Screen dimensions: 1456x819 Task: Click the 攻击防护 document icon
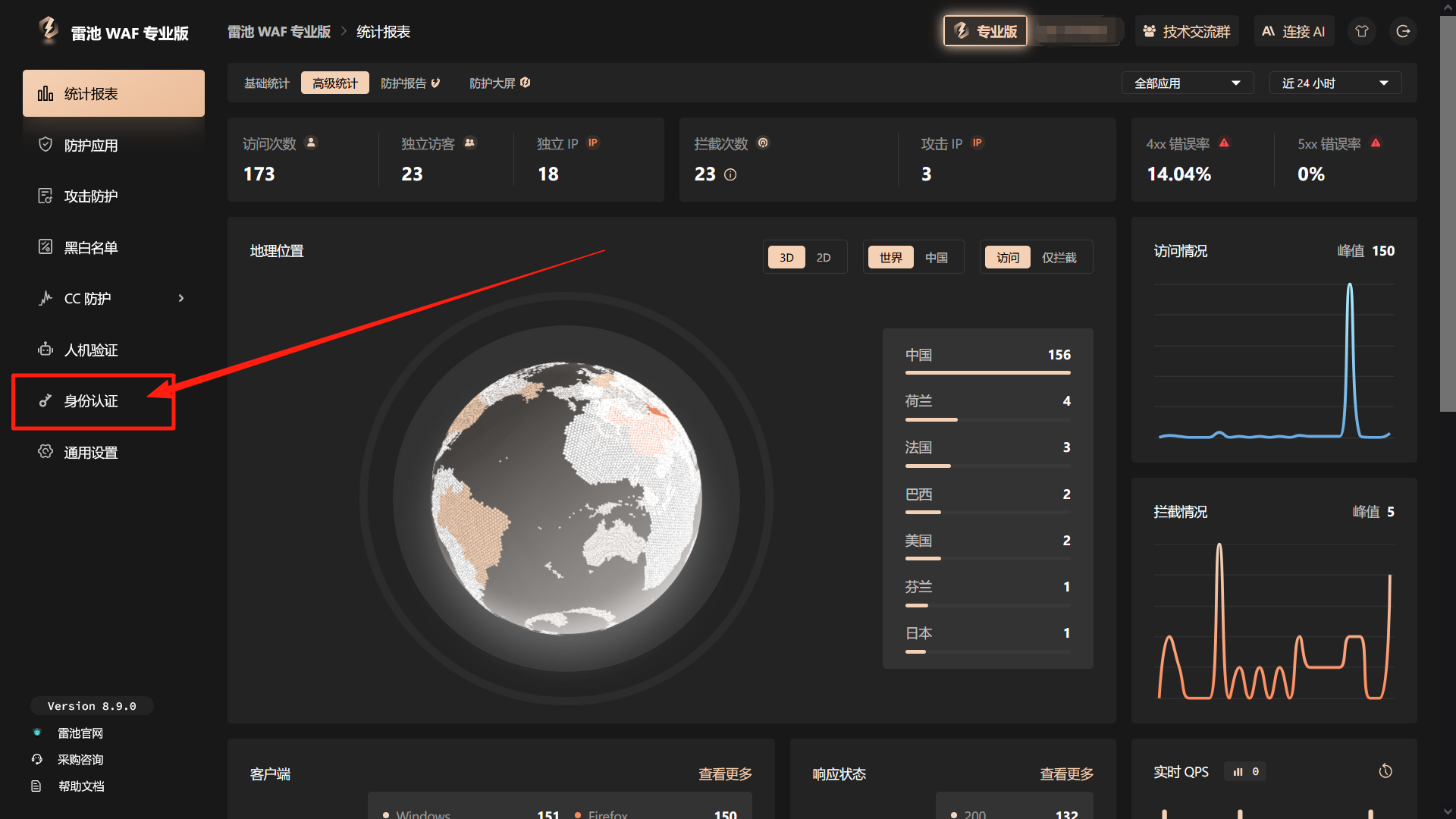click(x=45, y=196)
